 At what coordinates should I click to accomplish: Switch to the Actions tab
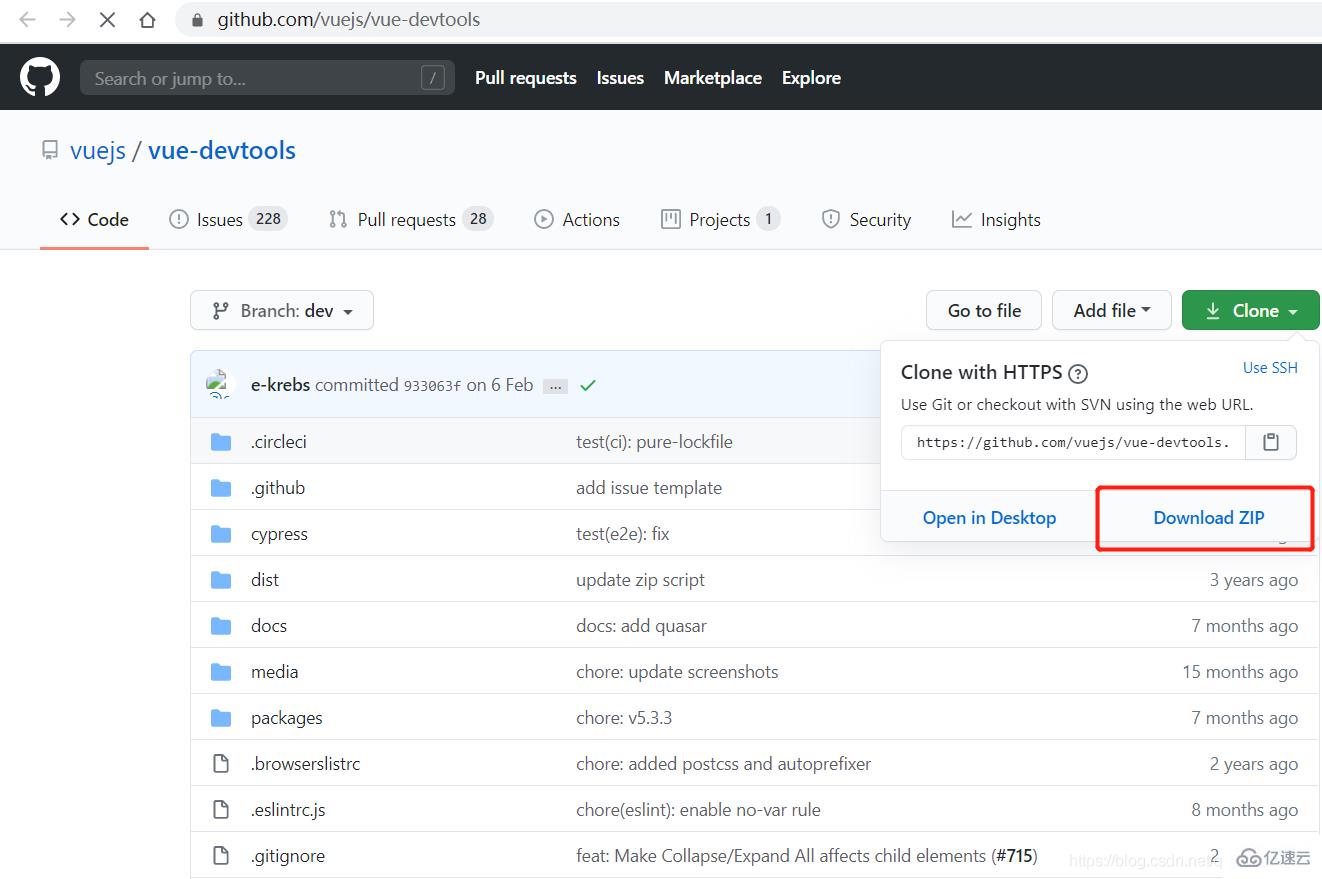(x=577, y=220)
